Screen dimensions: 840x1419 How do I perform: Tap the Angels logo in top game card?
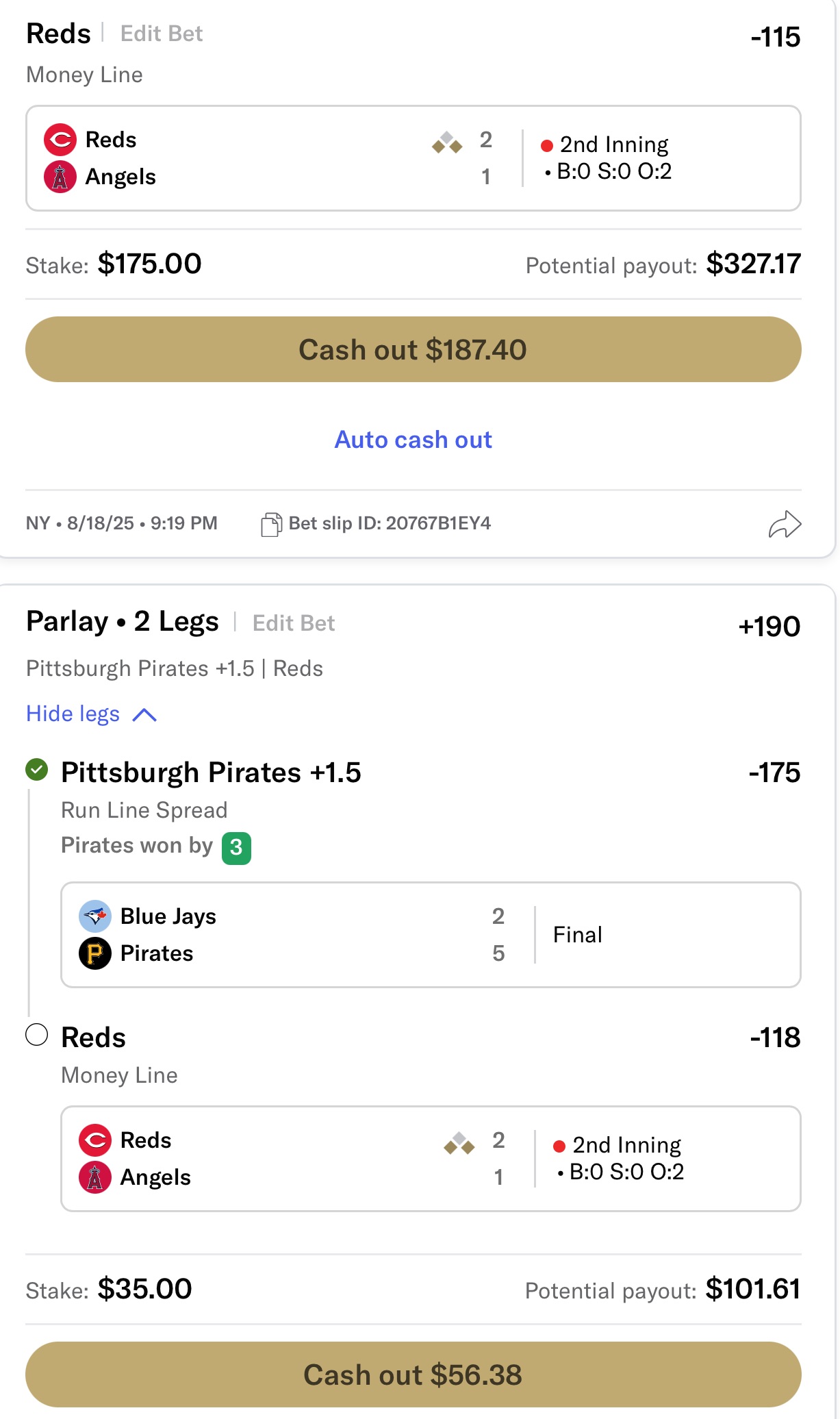(60, 177)
